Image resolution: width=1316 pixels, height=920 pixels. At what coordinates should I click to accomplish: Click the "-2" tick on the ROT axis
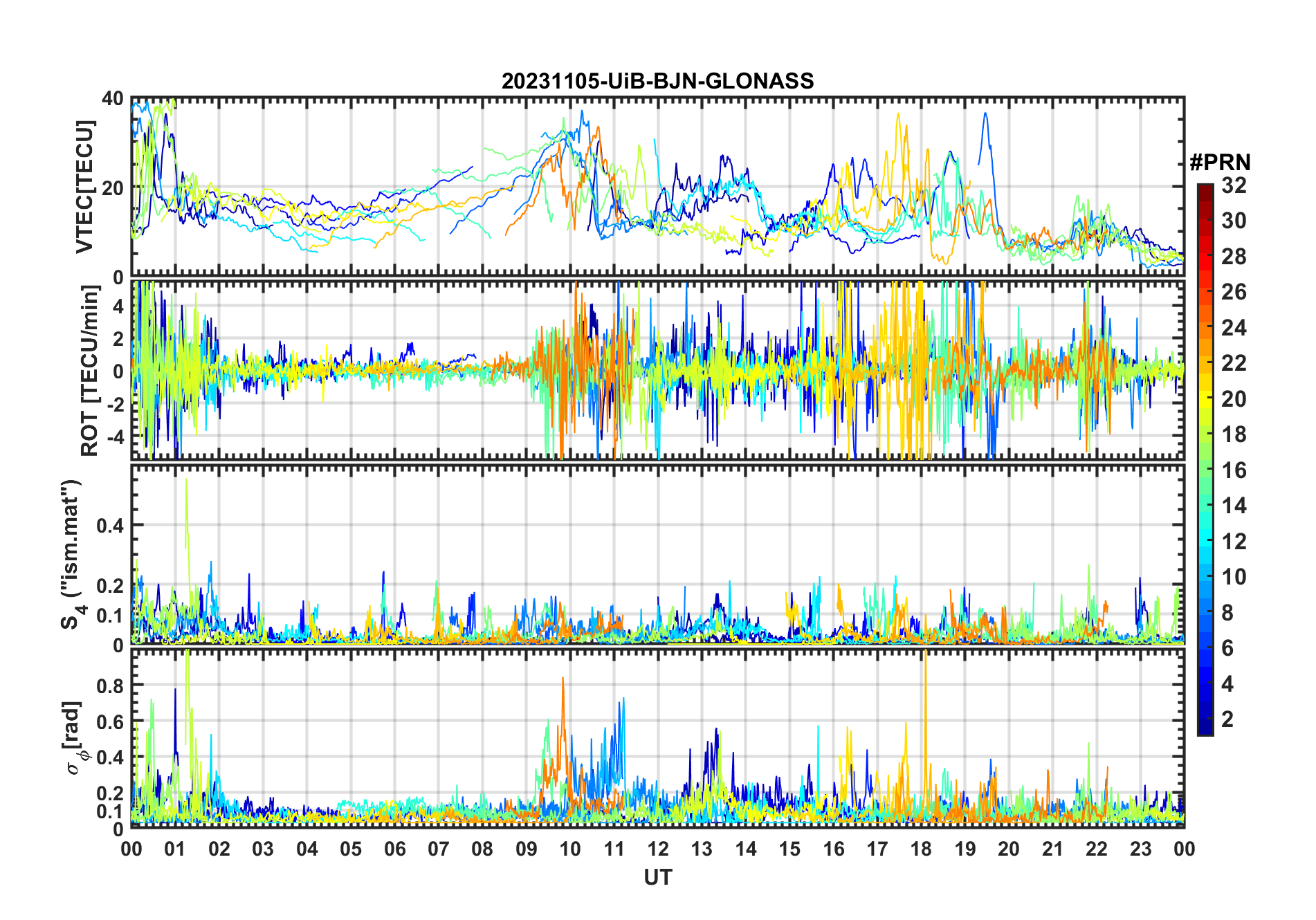[x=116, y=404]
